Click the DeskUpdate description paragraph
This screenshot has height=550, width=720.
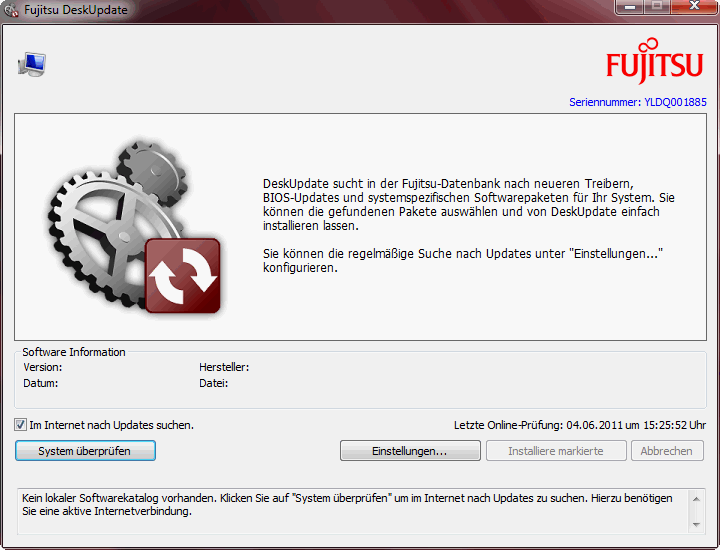click(469, 205)
